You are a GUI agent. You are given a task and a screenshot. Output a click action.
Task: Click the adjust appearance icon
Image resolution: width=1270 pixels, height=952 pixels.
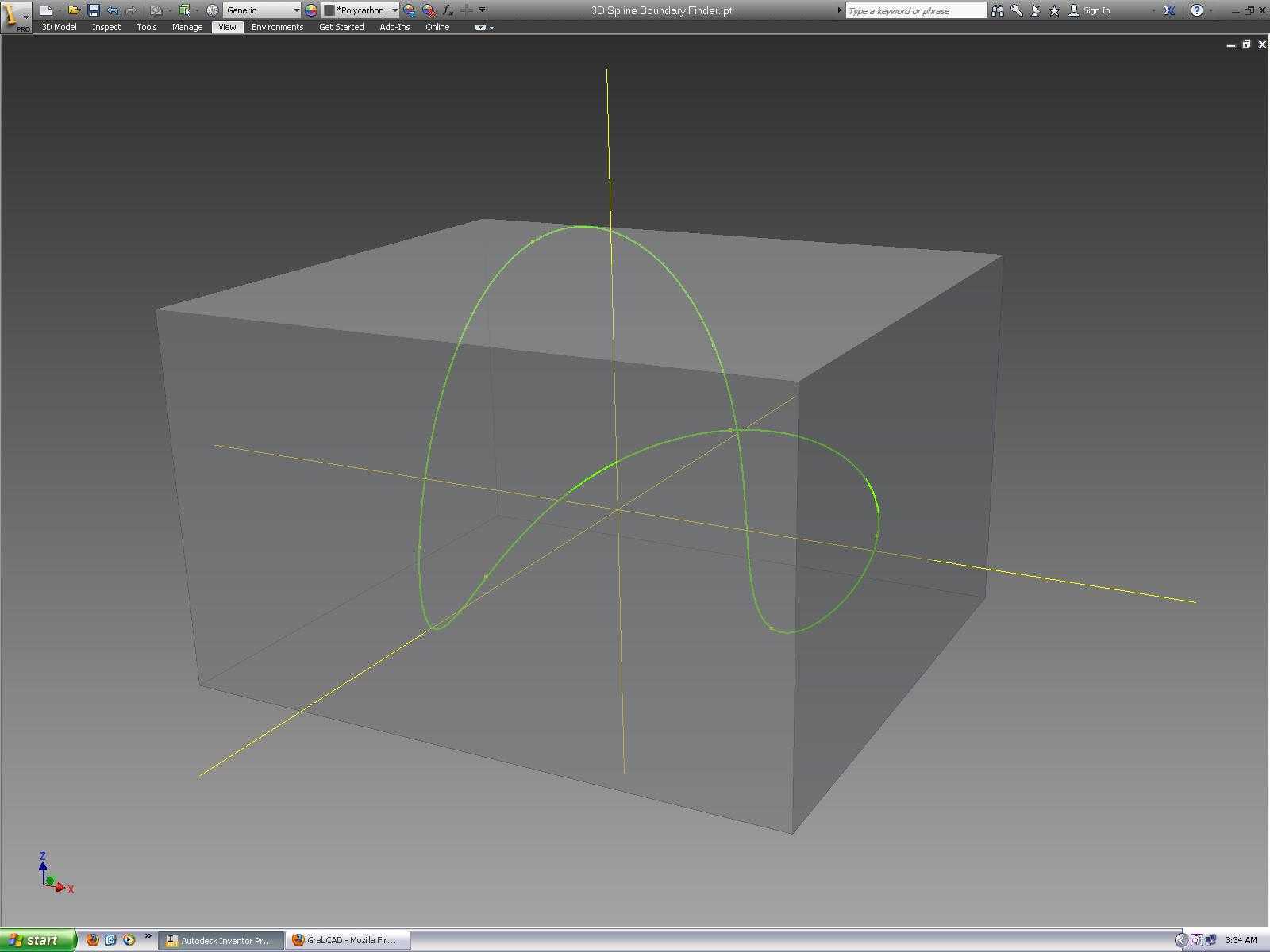(410, 10)
